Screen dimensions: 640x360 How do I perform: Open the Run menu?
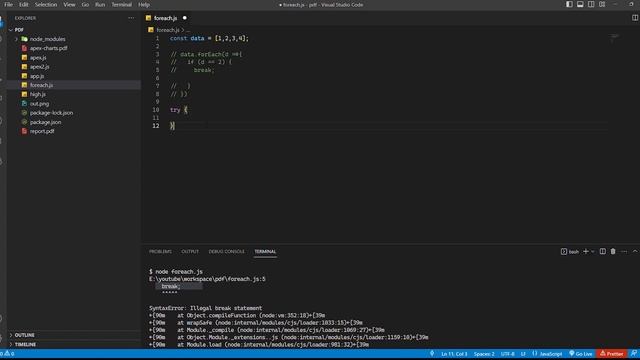[x=100, y=4]
